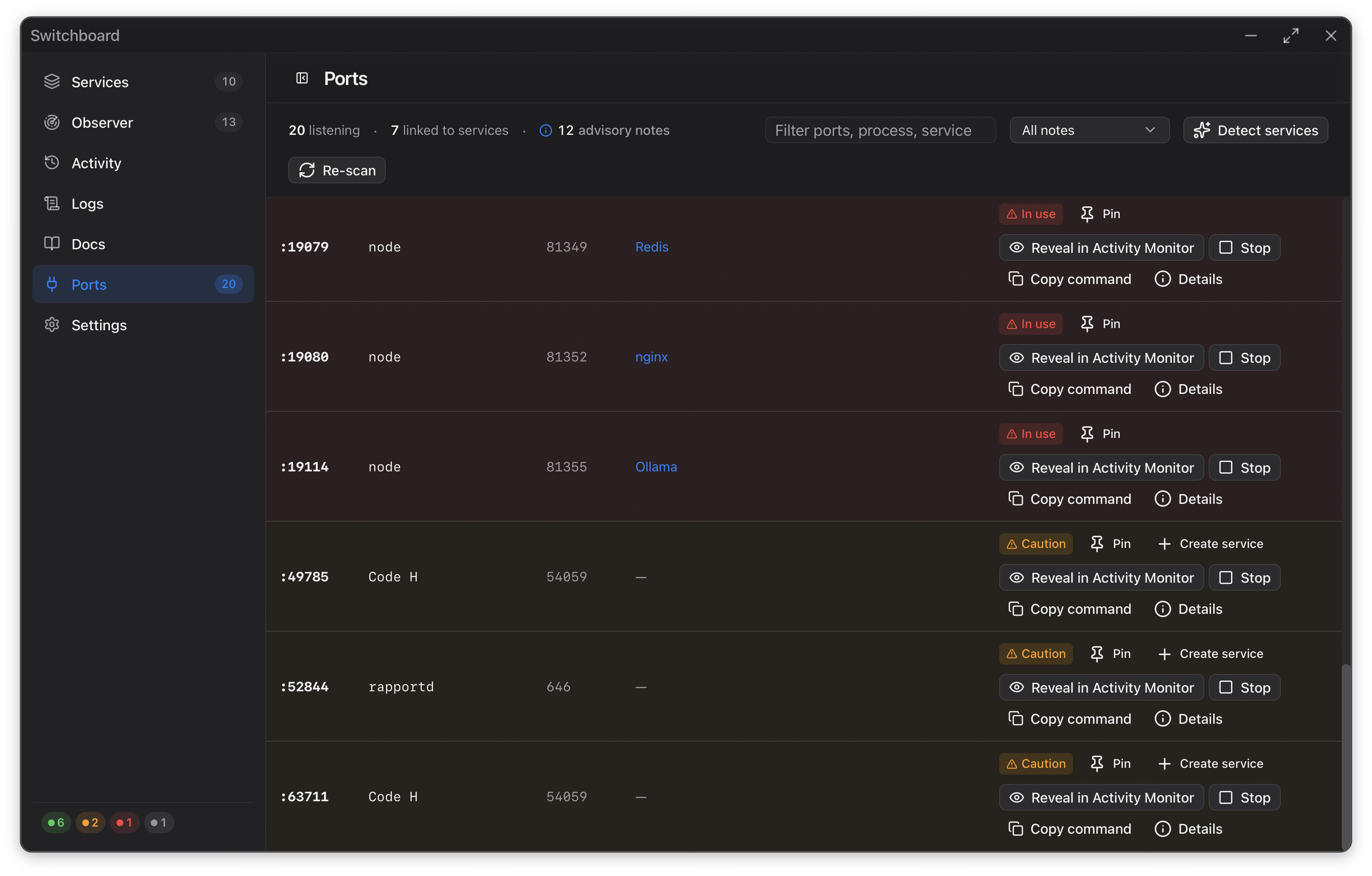Copy command for port 19079

[1069, 279]
